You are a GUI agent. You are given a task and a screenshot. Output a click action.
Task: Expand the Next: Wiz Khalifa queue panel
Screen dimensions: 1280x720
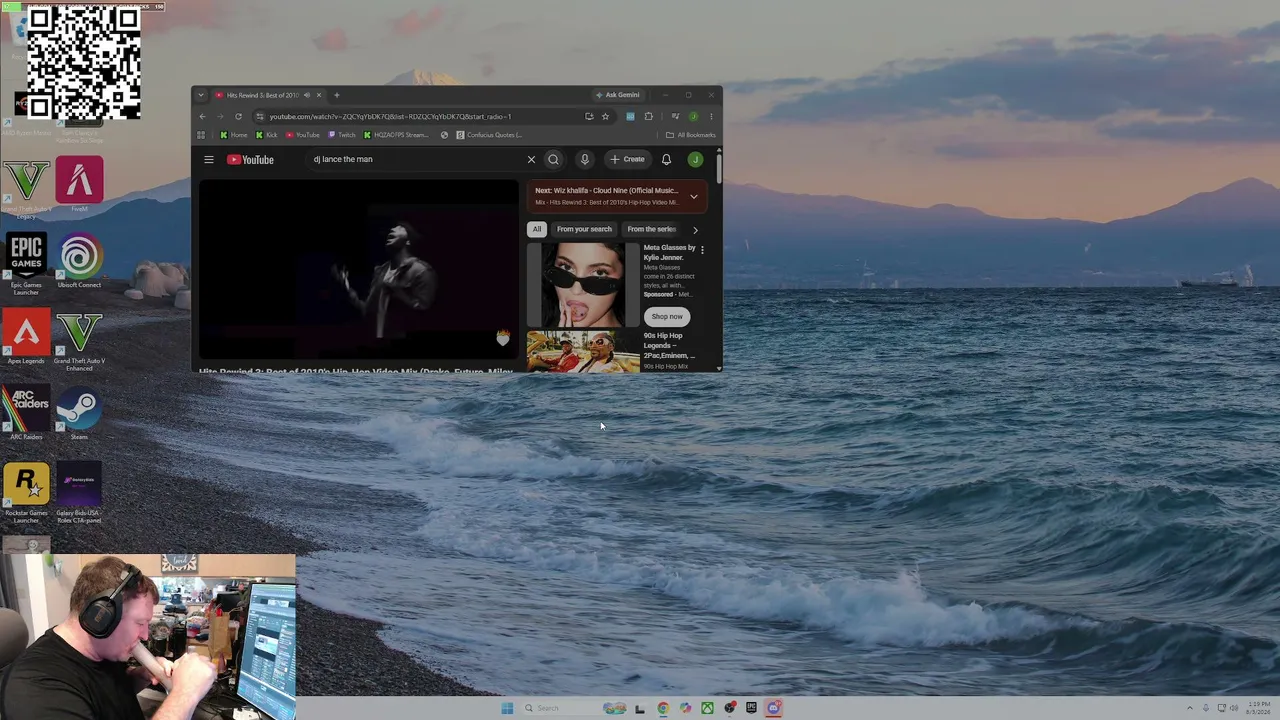click(694, 197)
